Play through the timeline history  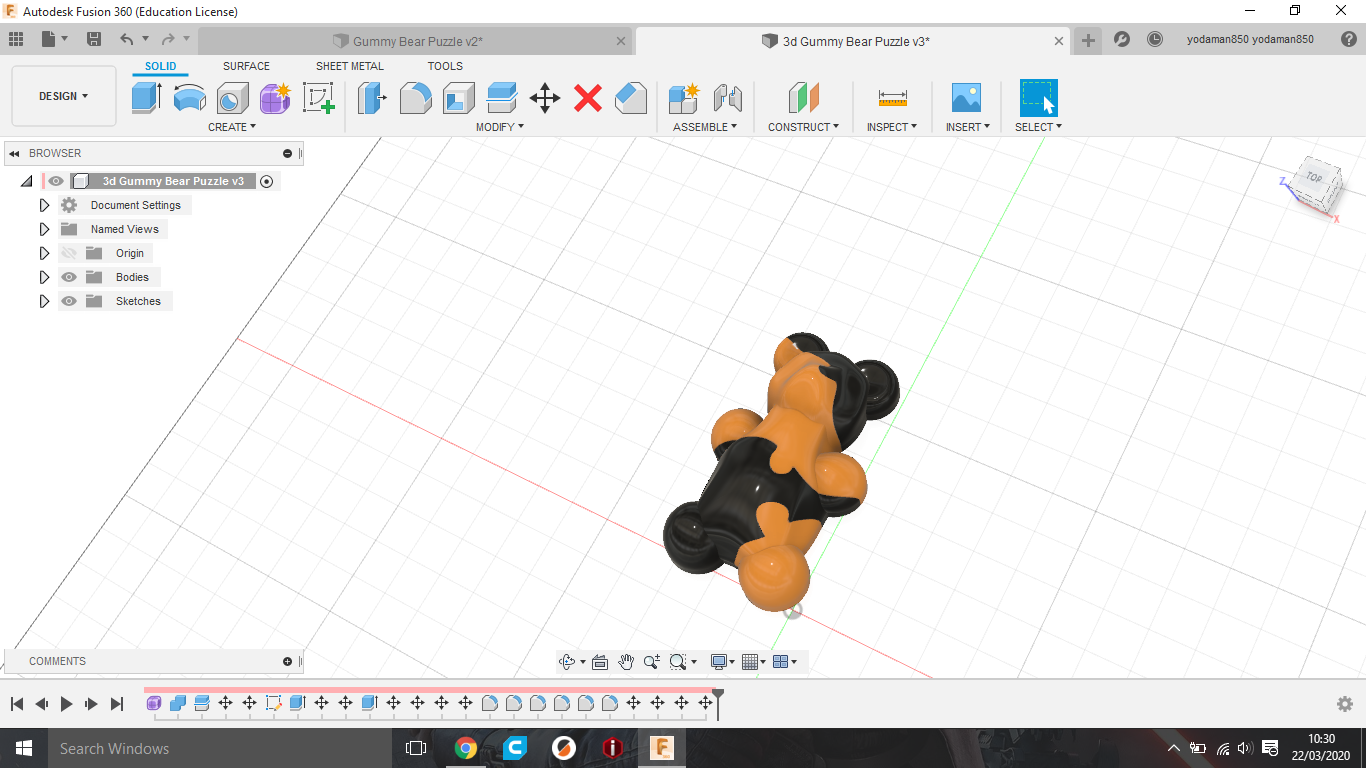(65, 703)
